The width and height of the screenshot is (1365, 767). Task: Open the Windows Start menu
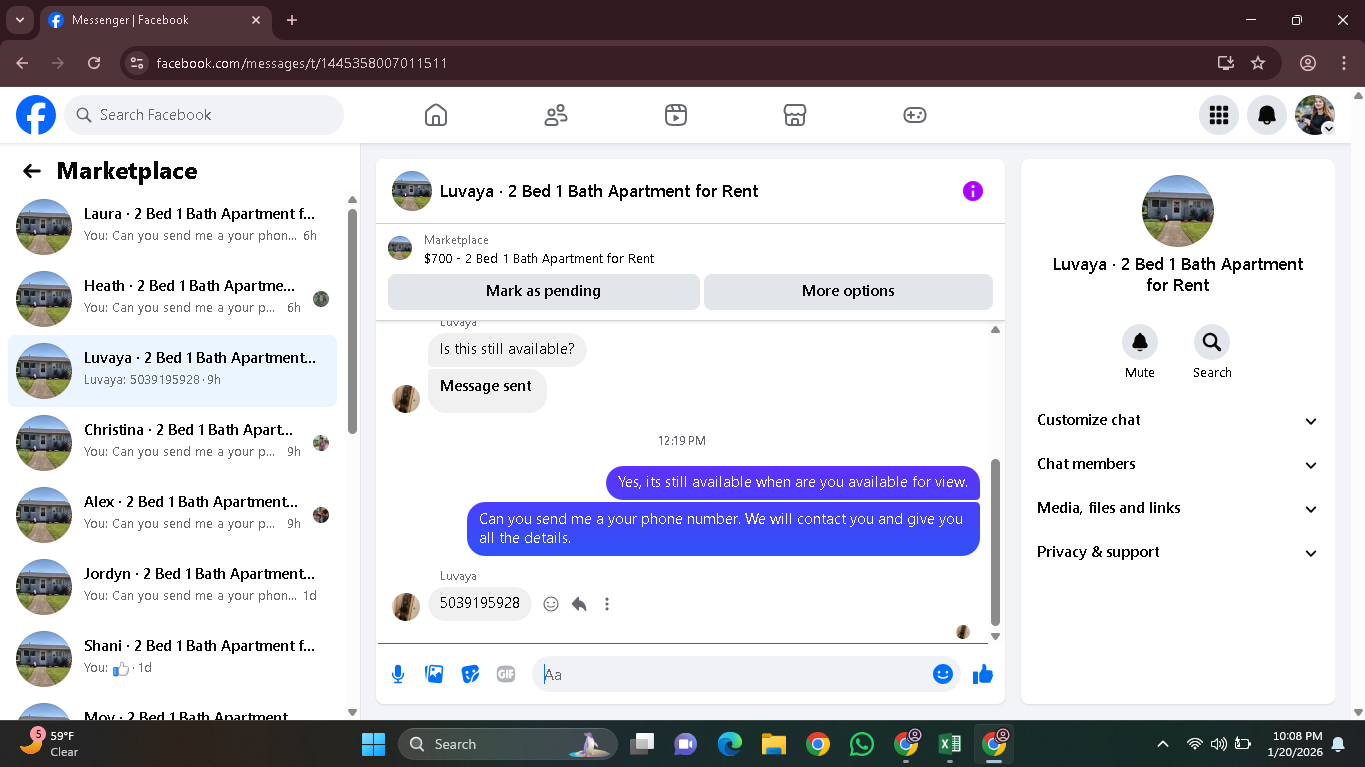(x=373, y=744)
